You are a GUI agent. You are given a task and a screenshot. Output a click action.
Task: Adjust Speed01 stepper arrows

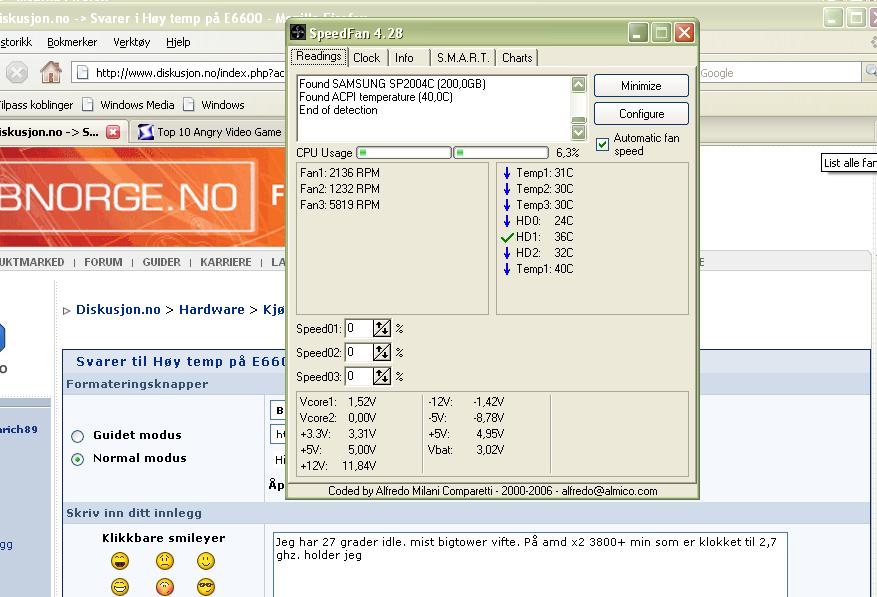tap(381, 328)
